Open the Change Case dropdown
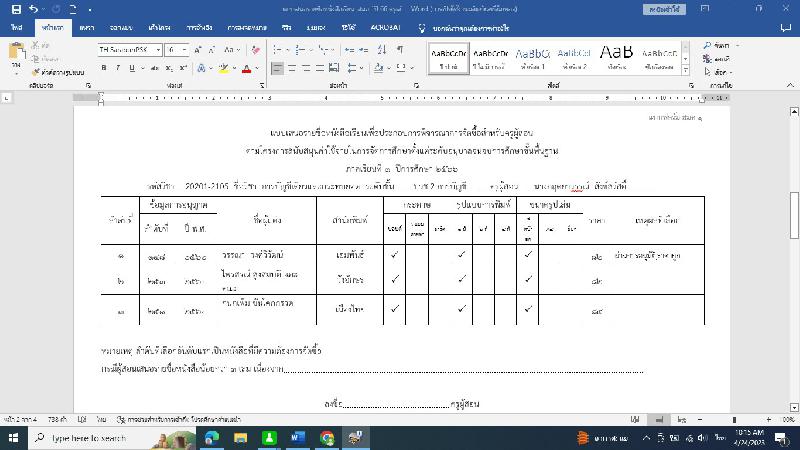The width and height of the screenshot is (800, 450). pos(232,49)
